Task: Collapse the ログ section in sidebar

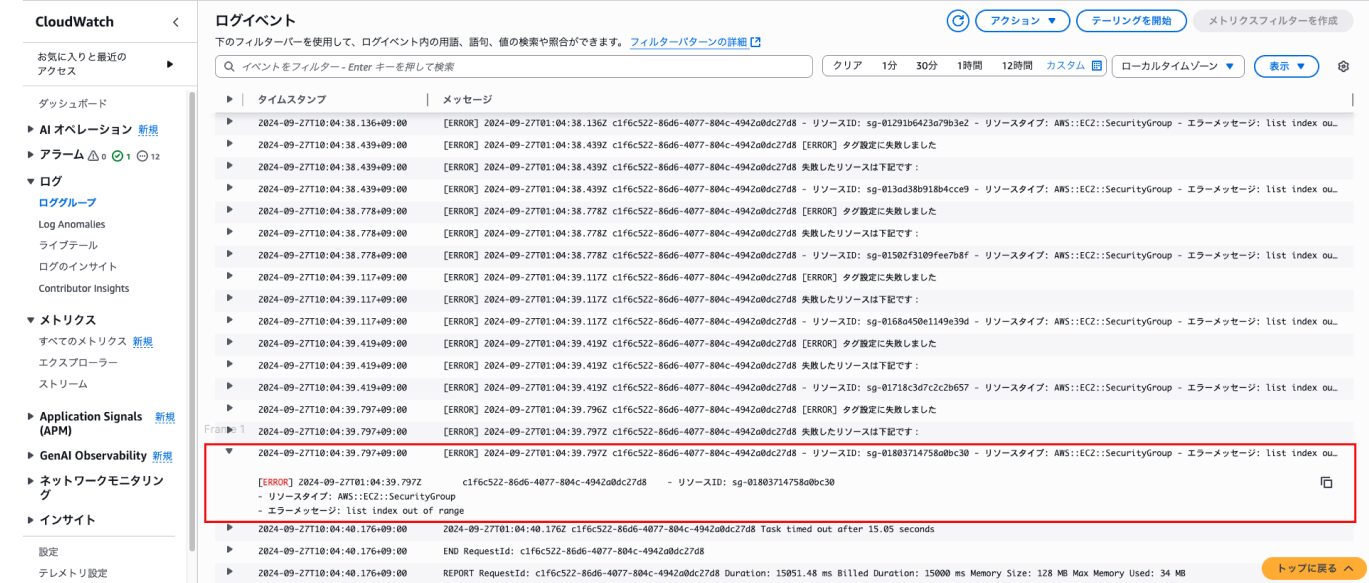Action: tap(31, 181)
